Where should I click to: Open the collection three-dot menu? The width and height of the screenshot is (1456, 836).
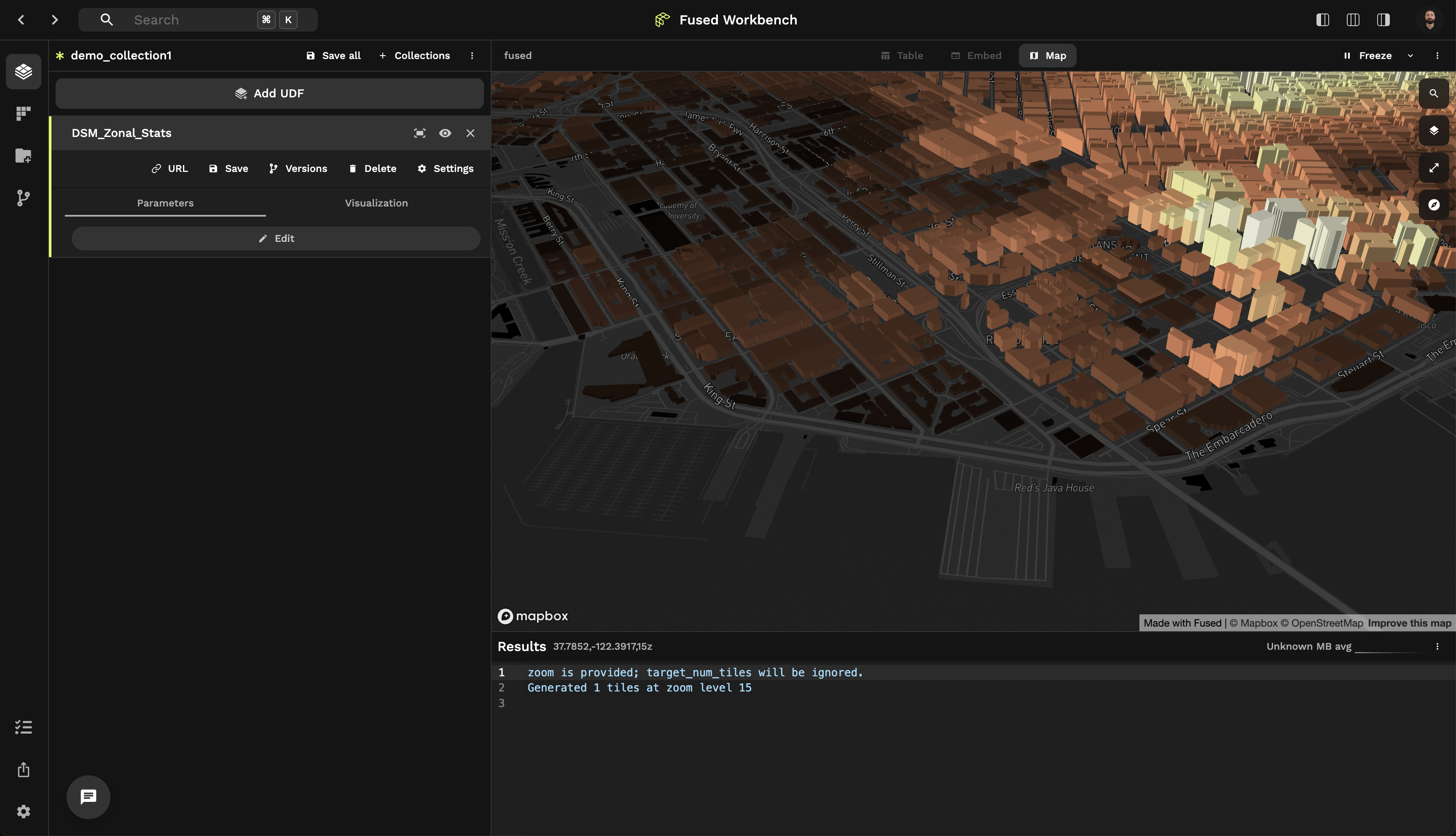click(x=472, y=56)
